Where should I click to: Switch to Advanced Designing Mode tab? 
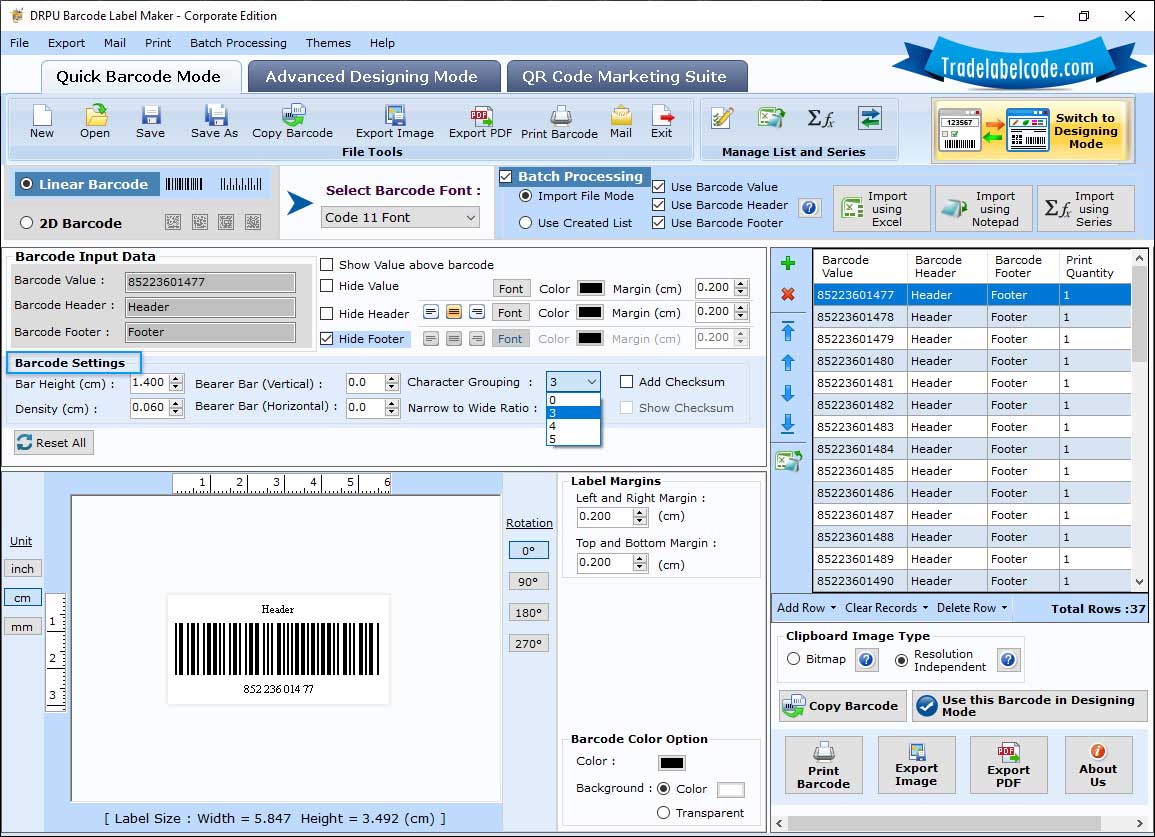pos(371,77)
